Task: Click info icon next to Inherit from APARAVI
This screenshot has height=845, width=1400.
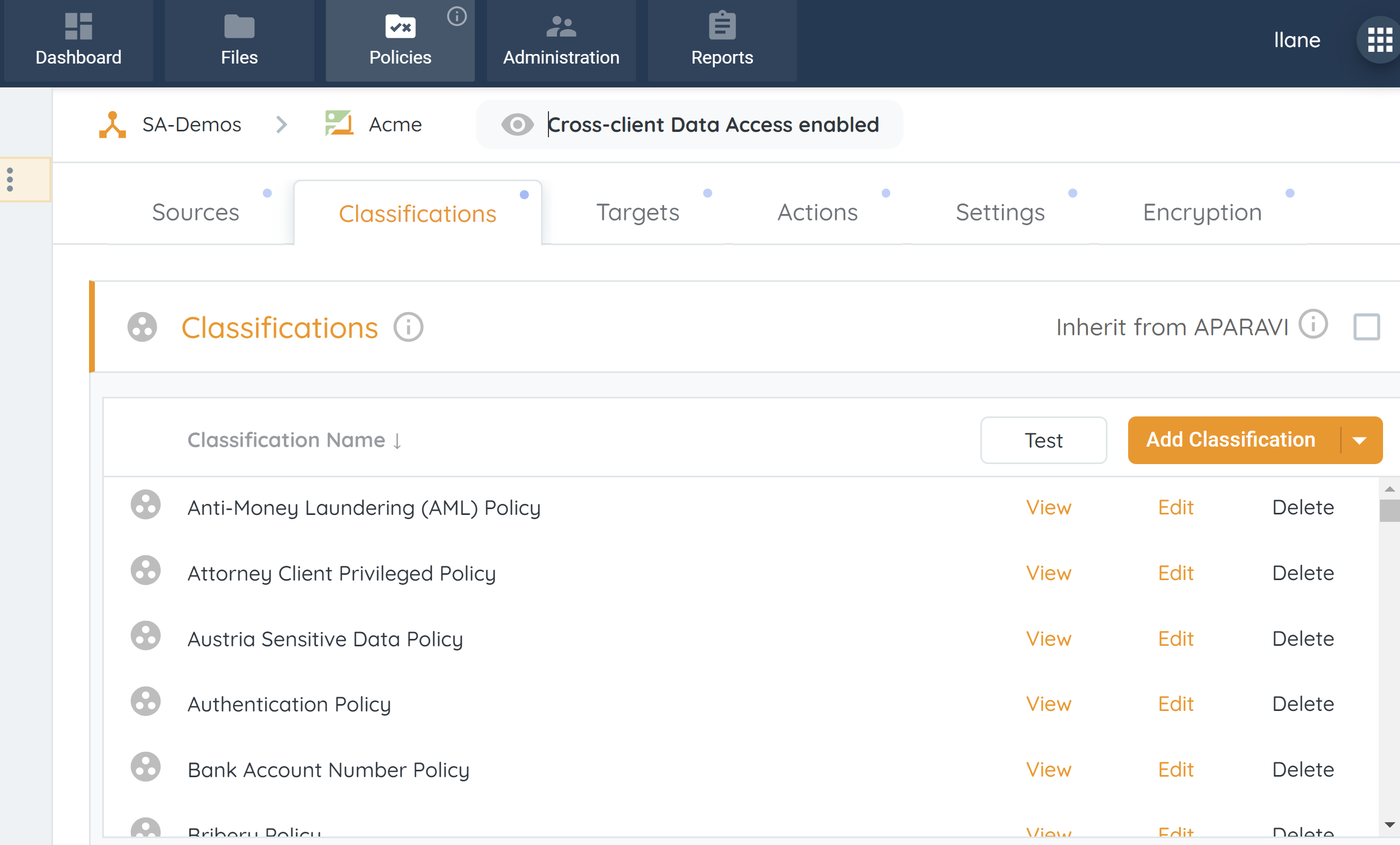Action: pos(1313,324)
